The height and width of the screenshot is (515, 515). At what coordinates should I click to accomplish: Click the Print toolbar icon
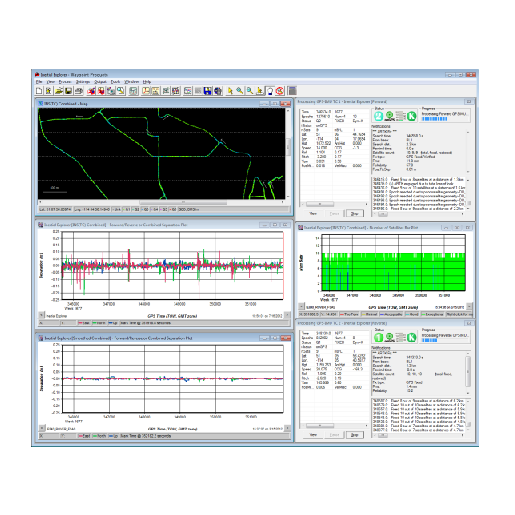(79, 91)
